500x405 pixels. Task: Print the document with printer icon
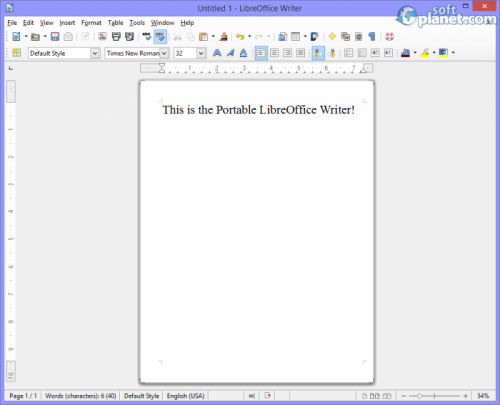[116, 36]
